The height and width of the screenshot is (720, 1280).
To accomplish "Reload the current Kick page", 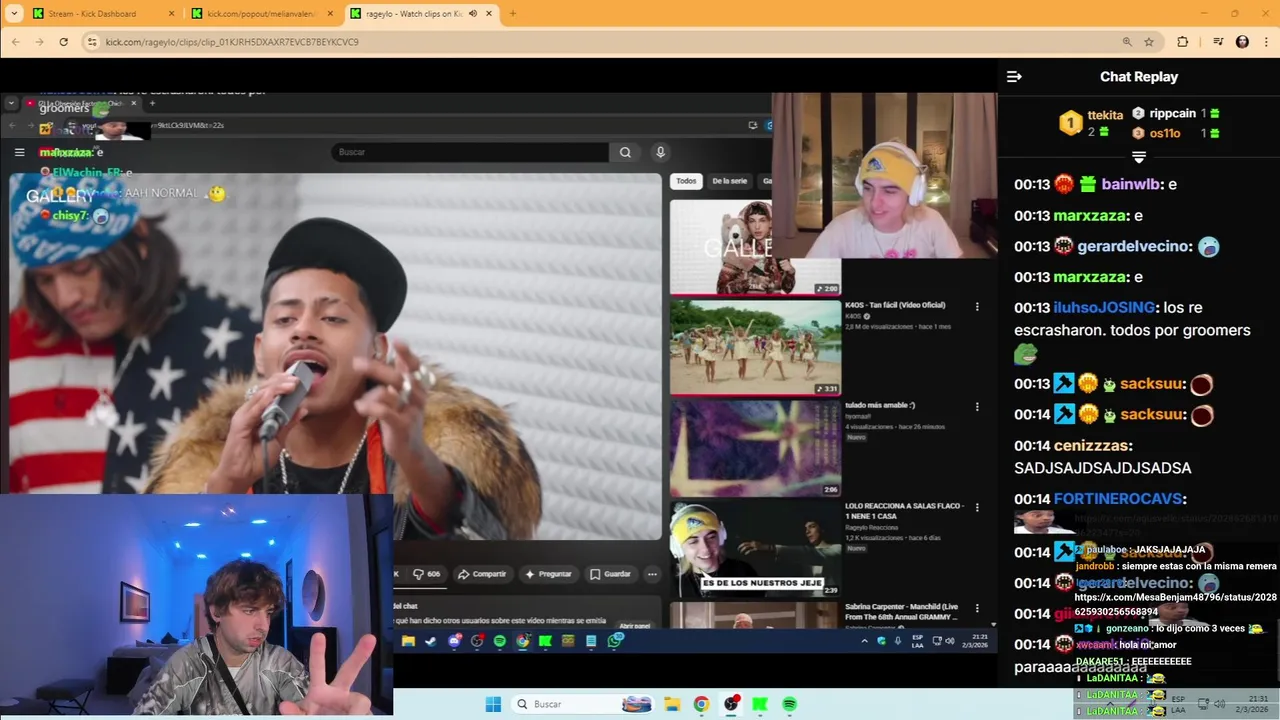I will (x=64, y=42).
